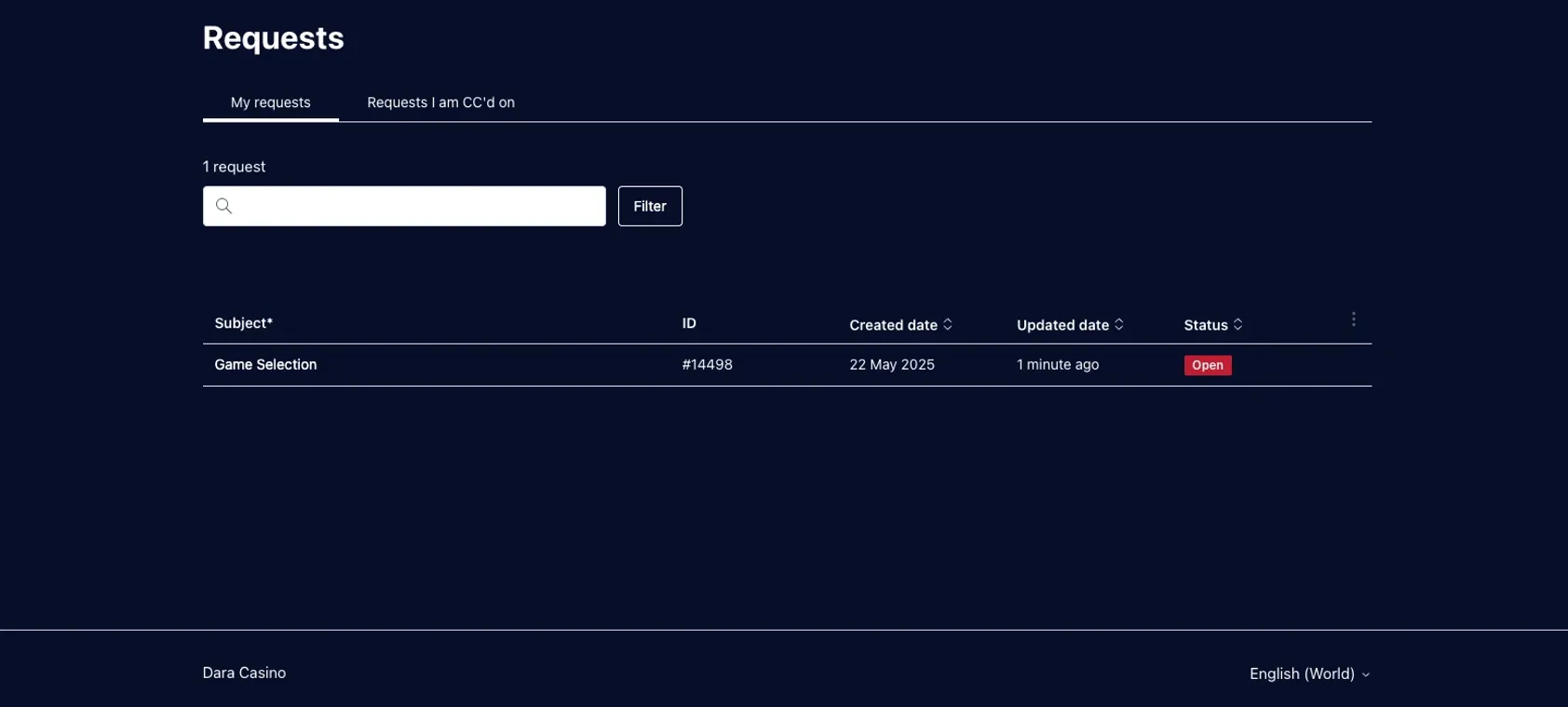The width and height of the screenshot is (1568, 707).
Task: Click the magnifier search icon
Action: click(x=223, y=206)
